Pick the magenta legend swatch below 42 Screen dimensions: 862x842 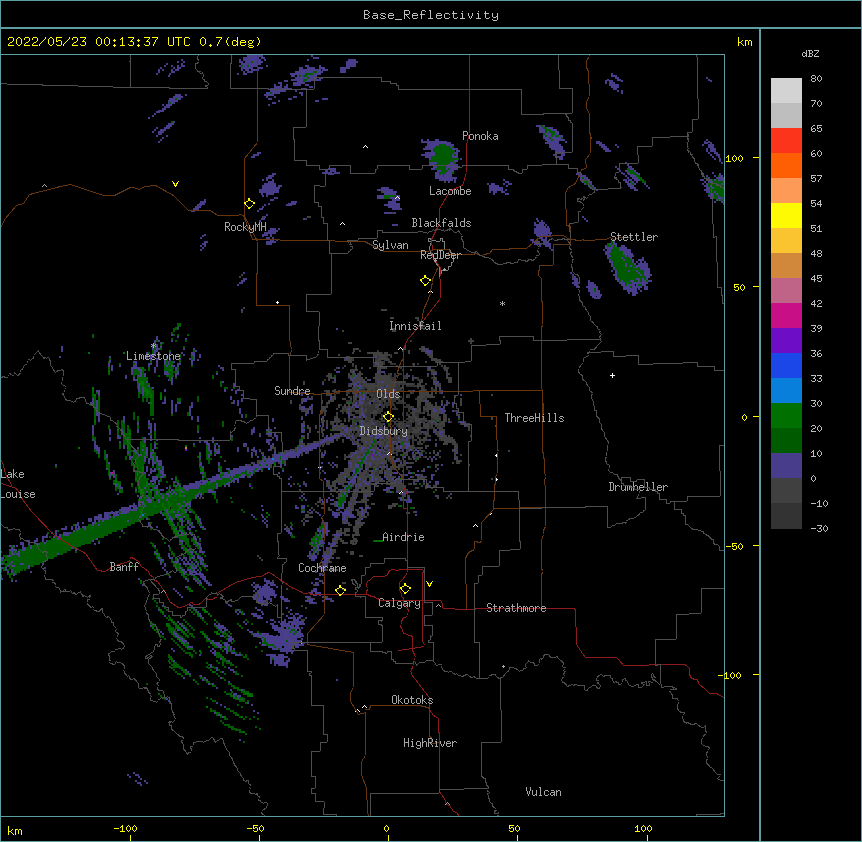pos(786,315)
